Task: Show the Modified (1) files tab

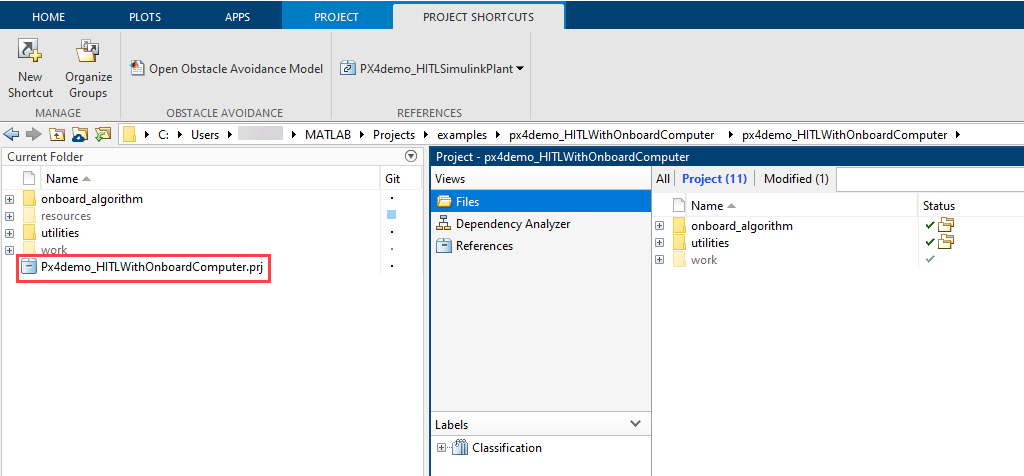Action: 796,179
